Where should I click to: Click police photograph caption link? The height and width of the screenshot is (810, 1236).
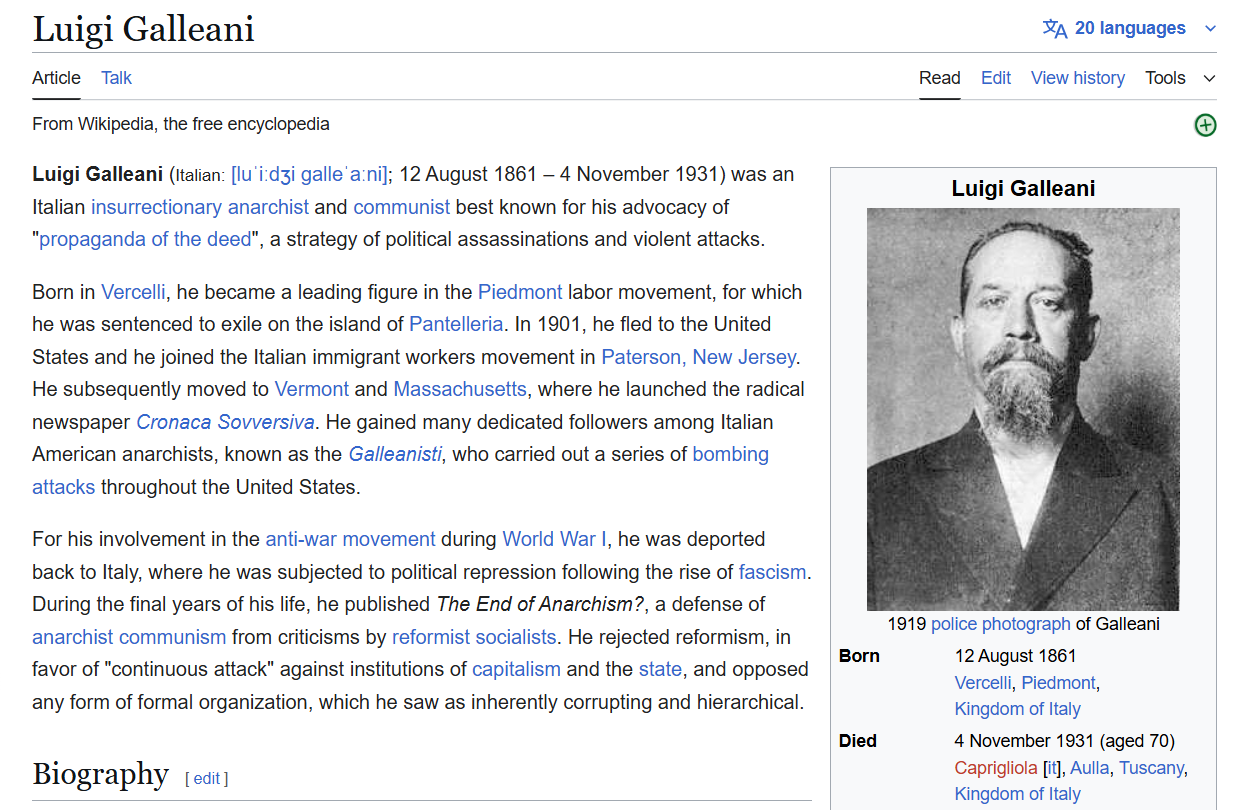[x=1000, y=624]
